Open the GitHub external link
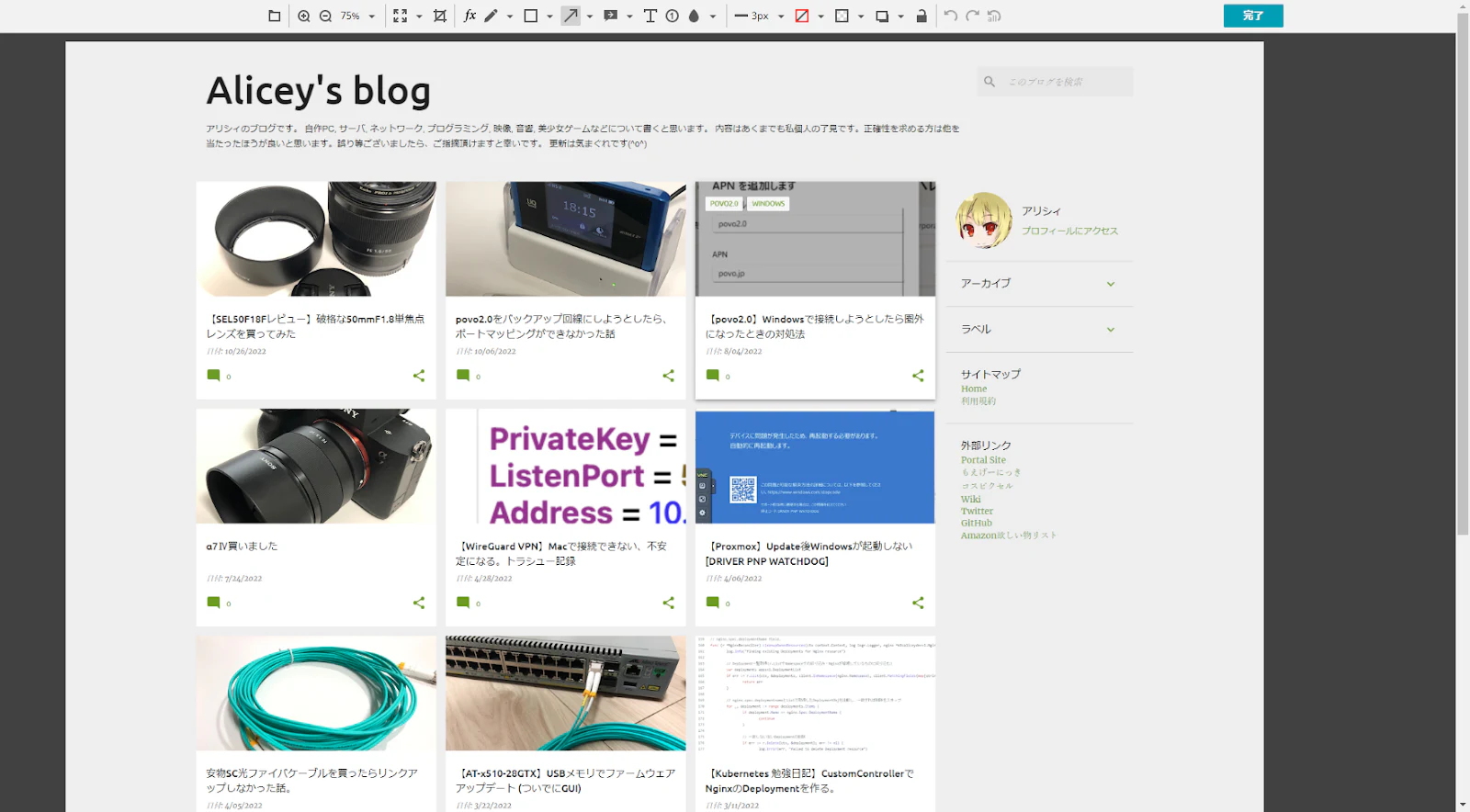The width and height of the screenshot is (1470, 812). pos(977,524)
